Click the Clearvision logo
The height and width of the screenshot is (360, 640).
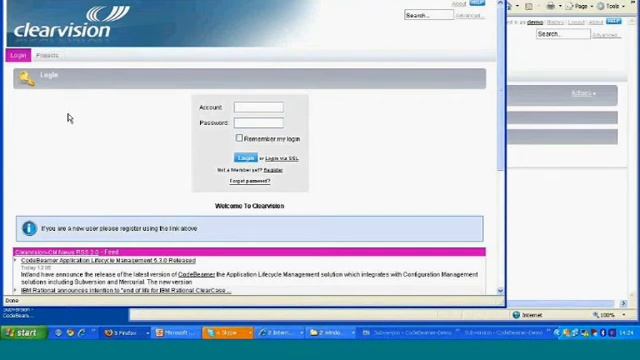72,22
